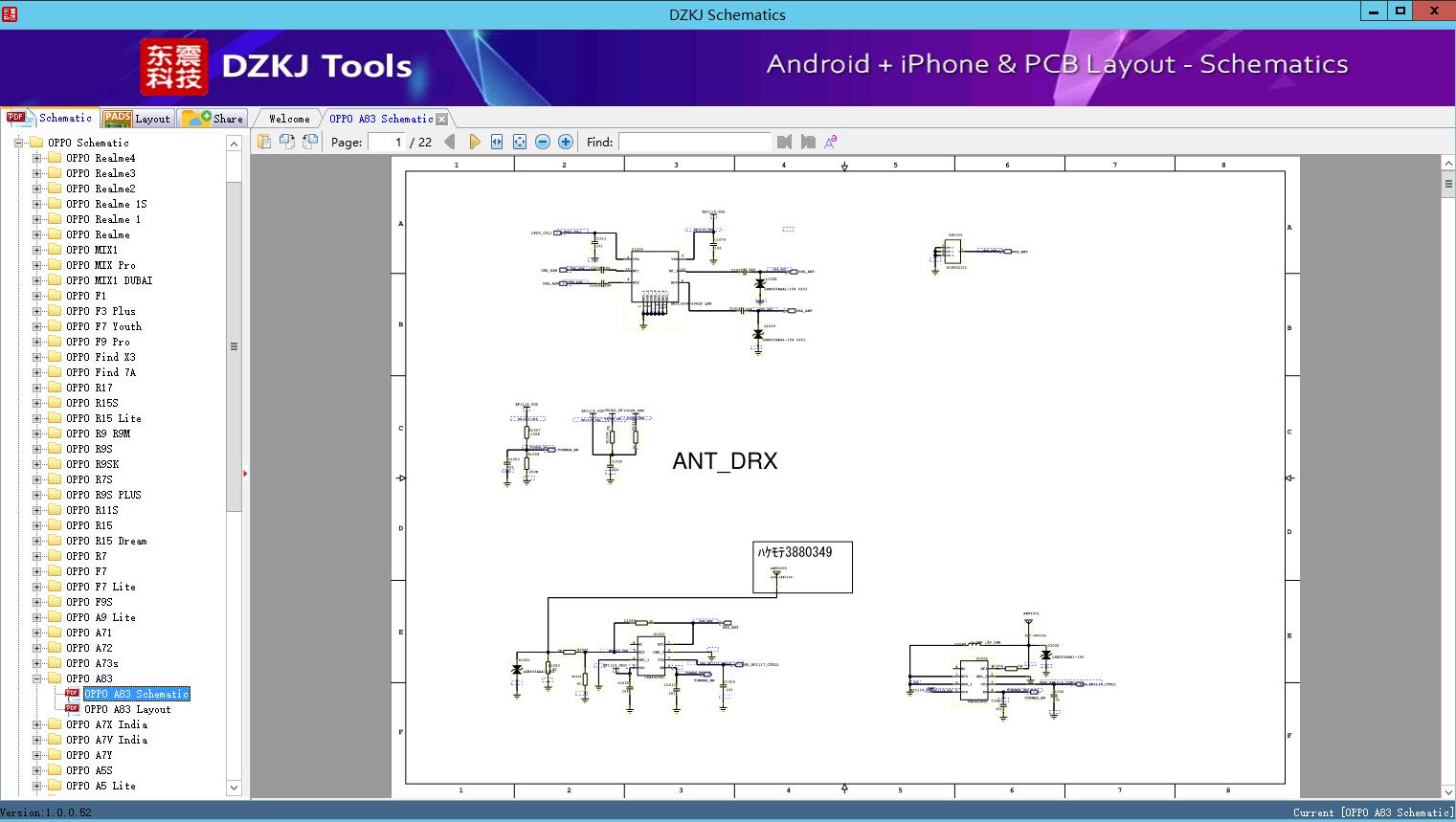Click the root OPPO Schematic folder icon
The width and height of the screenshot is (1456, 822).
36,143
